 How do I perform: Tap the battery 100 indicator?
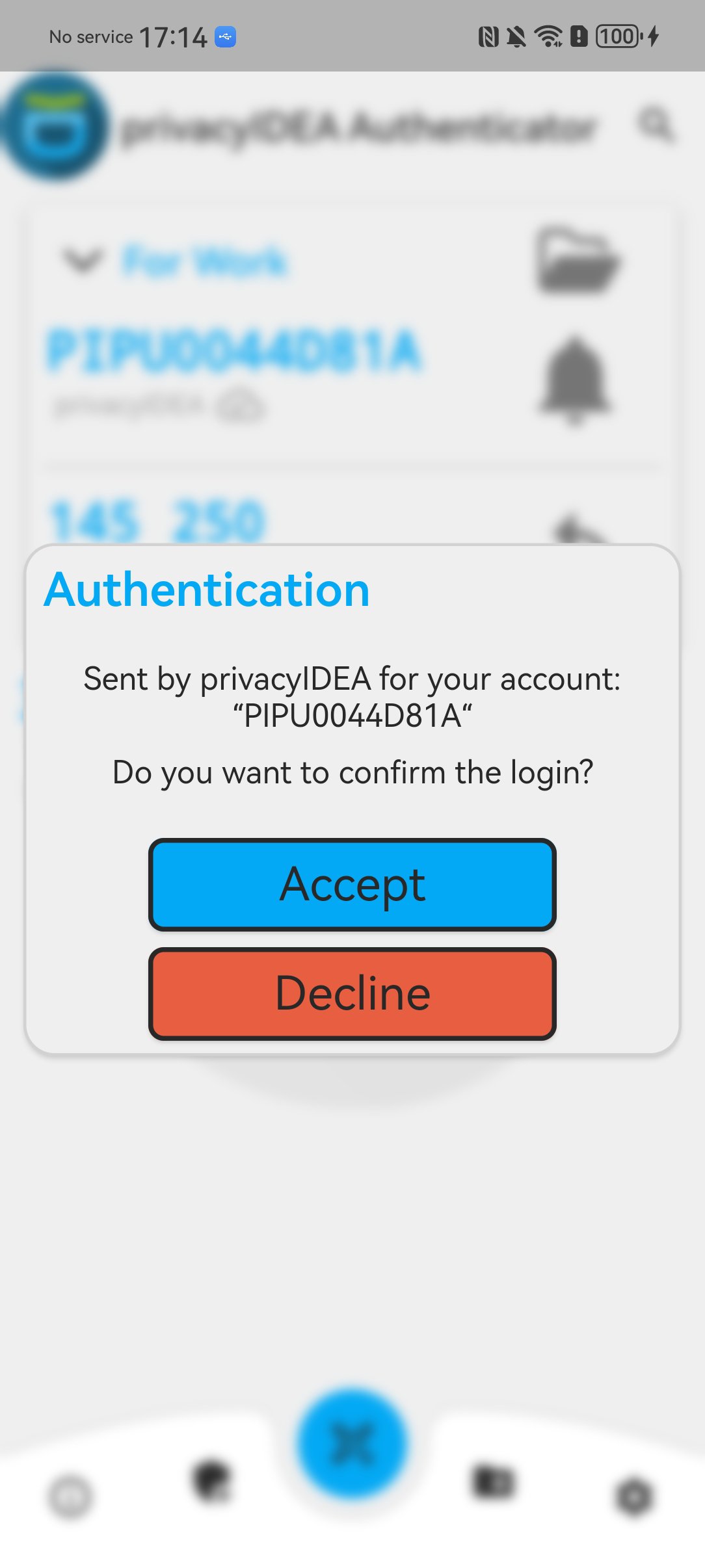[x=619, y=36]
